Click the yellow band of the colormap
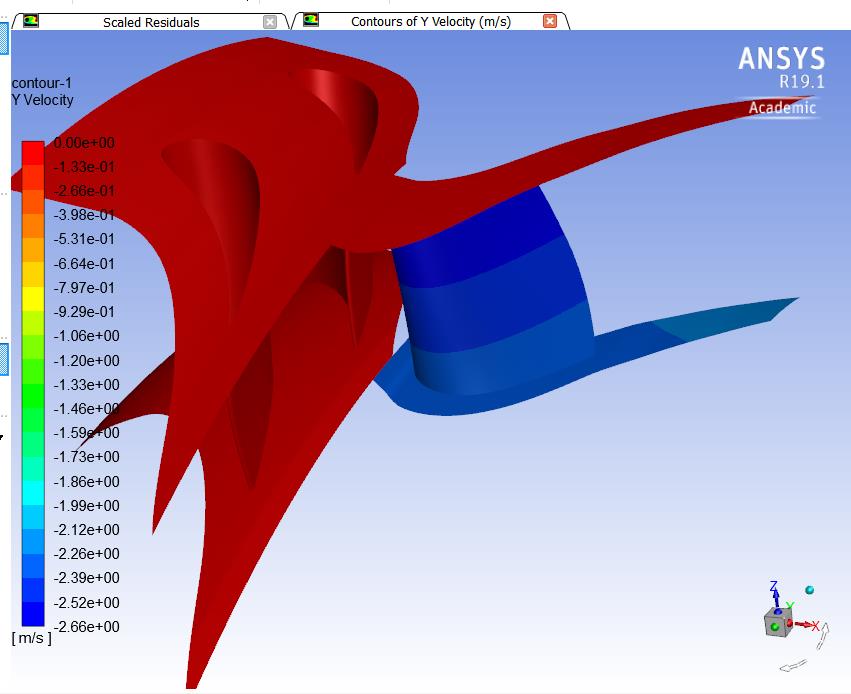Screen dimensions: 851x694 [x=33, y=298]
